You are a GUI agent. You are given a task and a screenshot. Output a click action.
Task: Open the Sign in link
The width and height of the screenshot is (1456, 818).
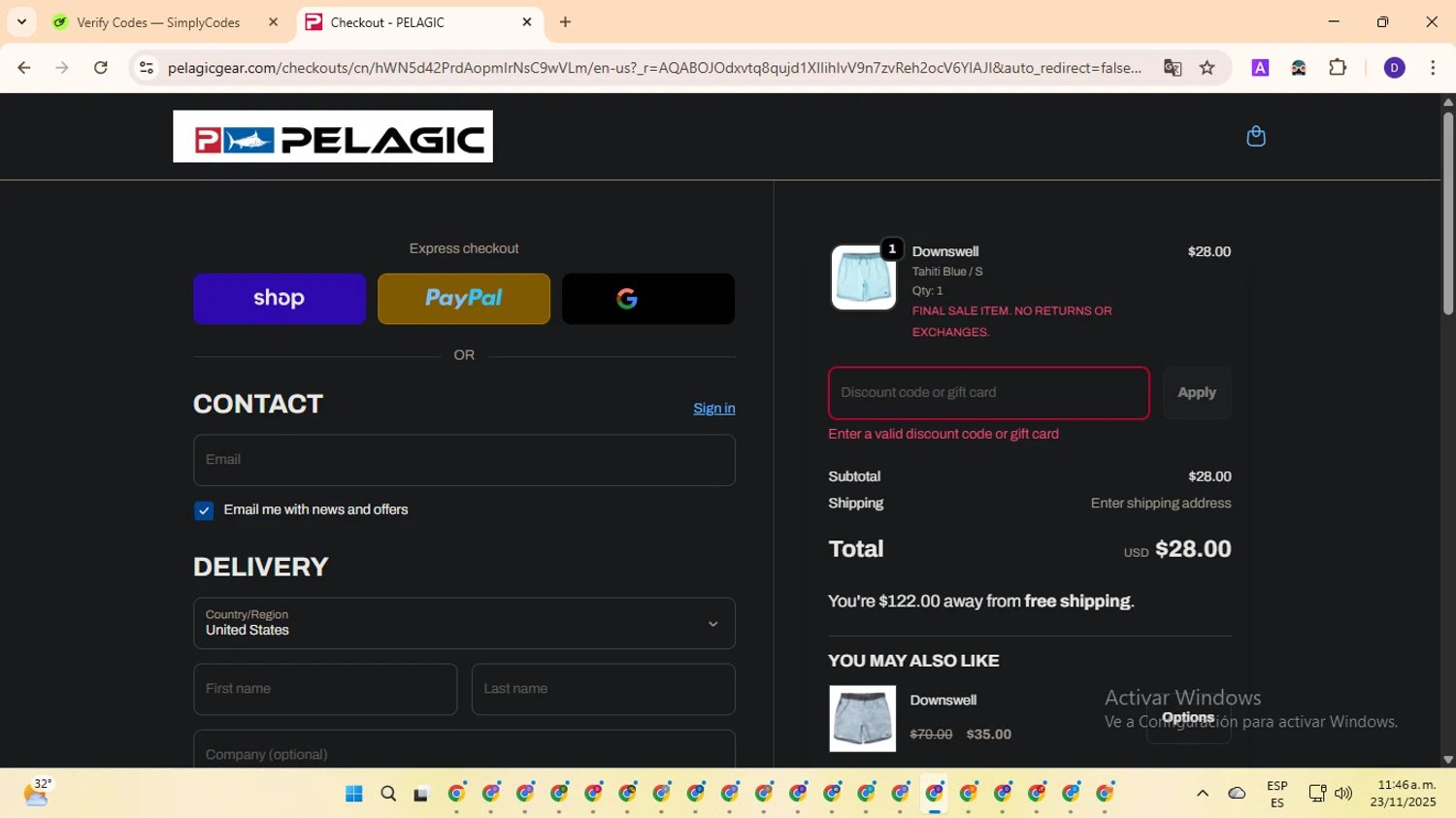point(714,409)
